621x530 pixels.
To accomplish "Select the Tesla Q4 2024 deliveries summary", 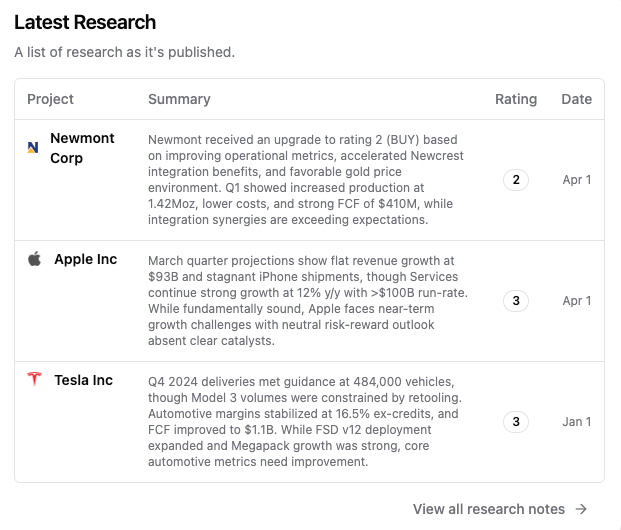I will click(305, 422).
